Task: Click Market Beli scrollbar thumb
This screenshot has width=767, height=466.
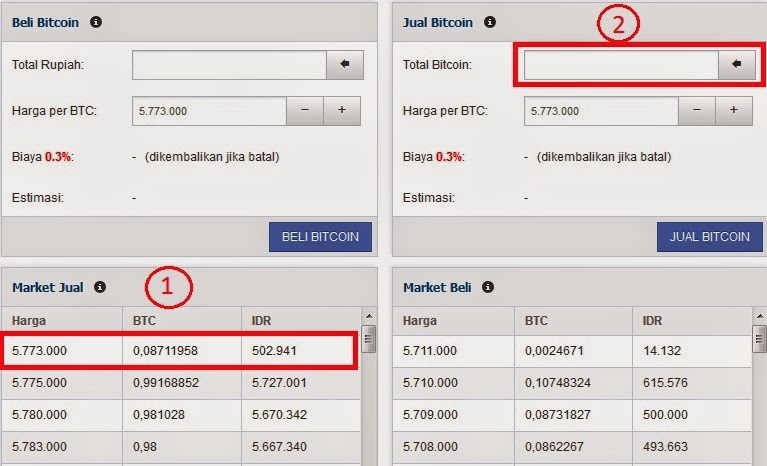Action: (760, 338)
